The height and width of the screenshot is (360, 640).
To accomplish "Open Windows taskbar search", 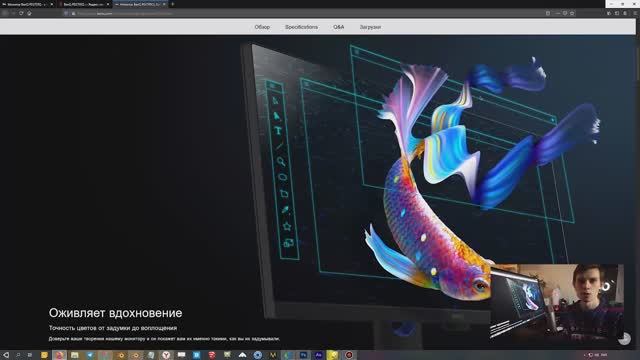I will pos(18,355).
